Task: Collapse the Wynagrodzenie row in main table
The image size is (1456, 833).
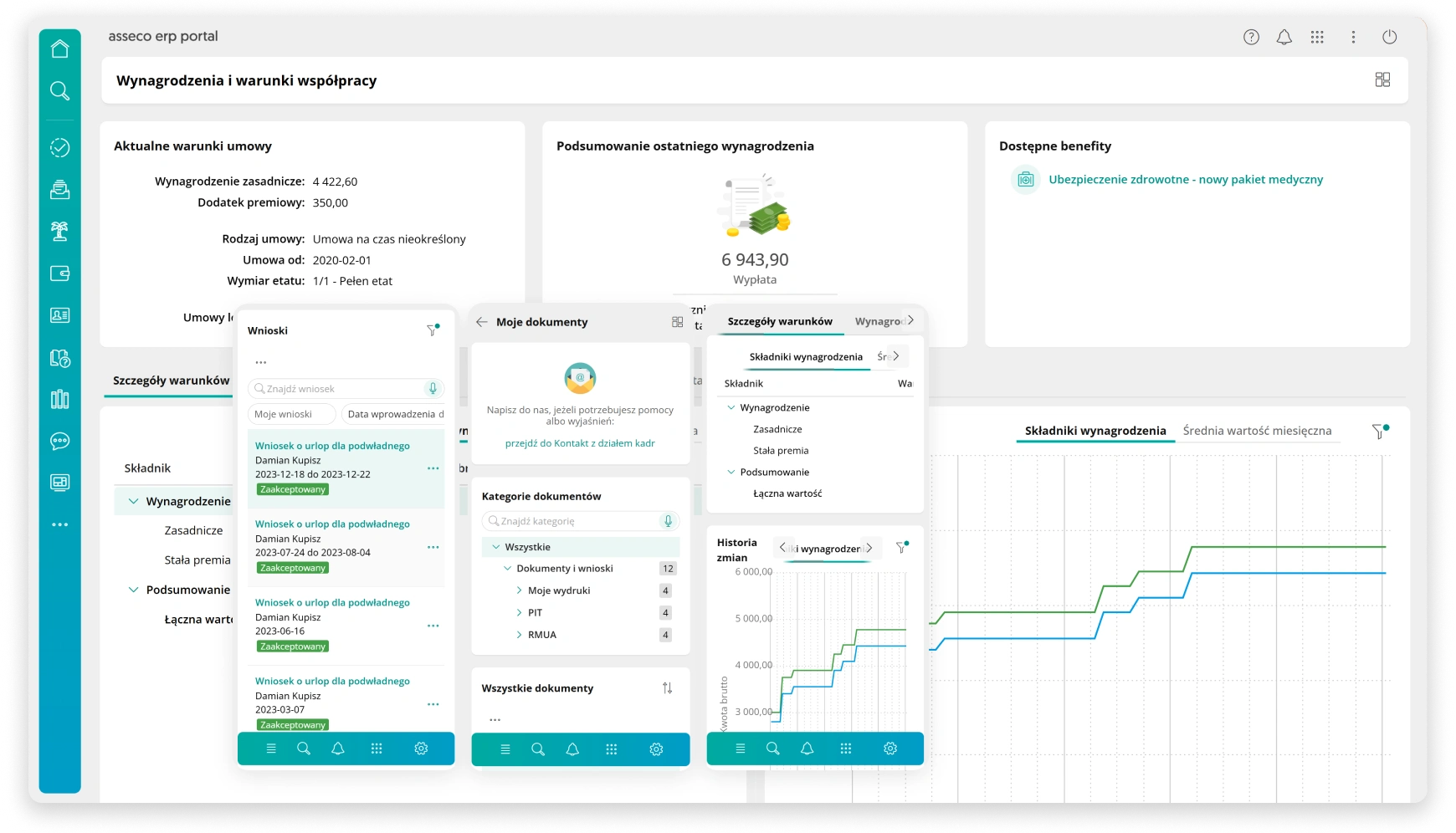Action: click(133, 501)
